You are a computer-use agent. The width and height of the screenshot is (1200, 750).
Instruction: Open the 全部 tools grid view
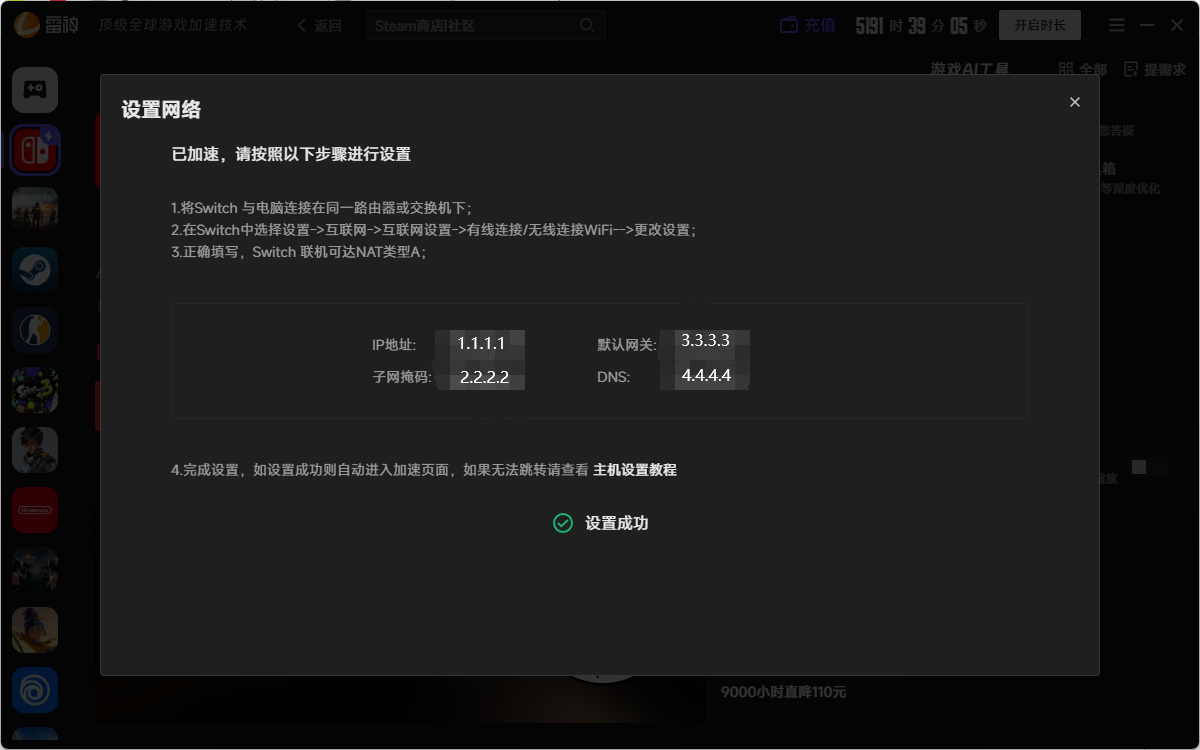pyautogui.click(x=1083, y=69)
